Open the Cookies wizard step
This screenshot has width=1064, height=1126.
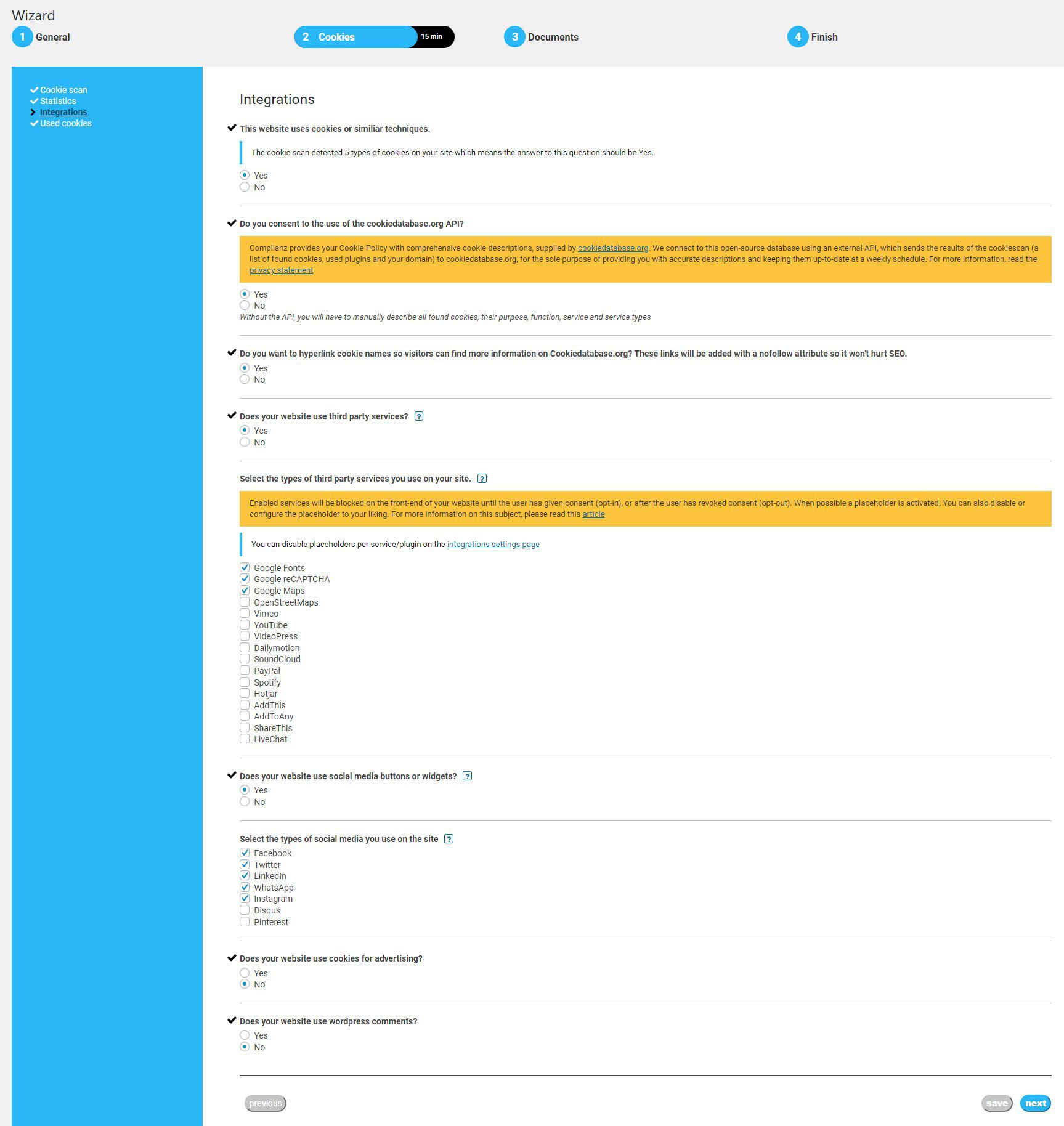tap(336, 37)
